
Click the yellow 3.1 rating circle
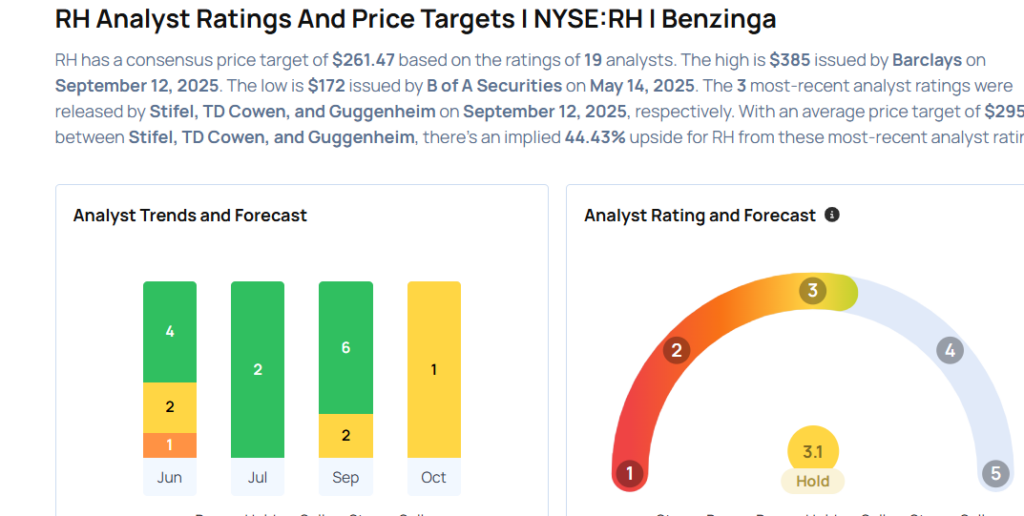pos(813,452)
